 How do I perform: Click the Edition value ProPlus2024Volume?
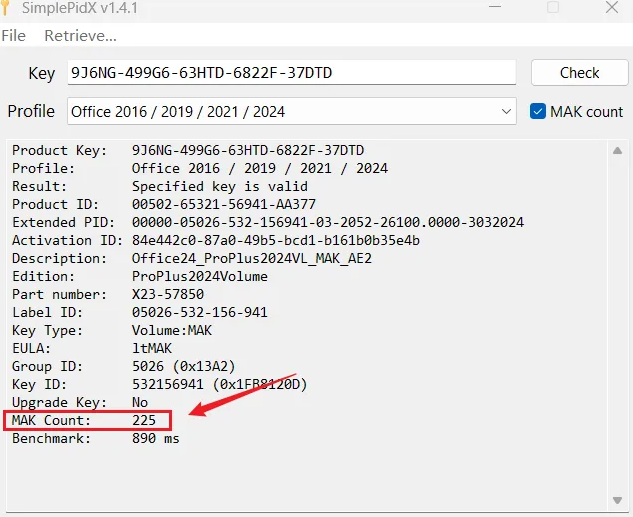tap(200, 276)
